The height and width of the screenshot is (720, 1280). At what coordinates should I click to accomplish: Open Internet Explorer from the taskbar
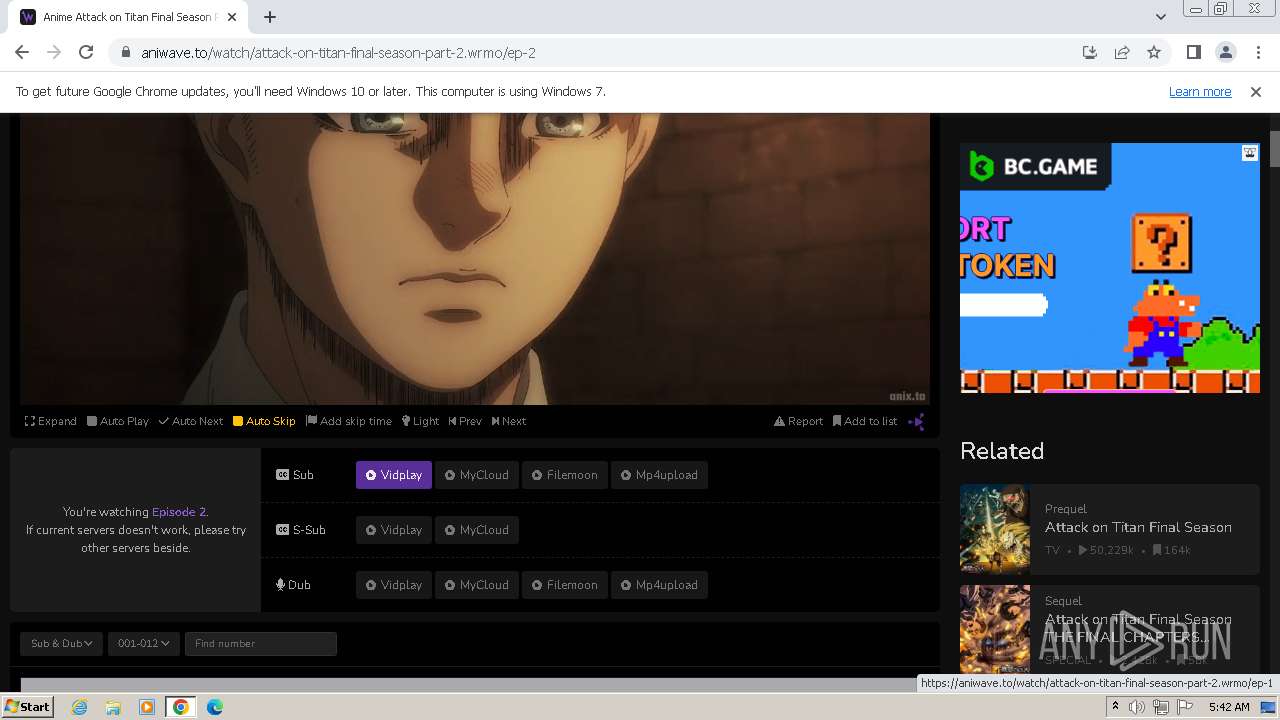(x=79, y=707)
